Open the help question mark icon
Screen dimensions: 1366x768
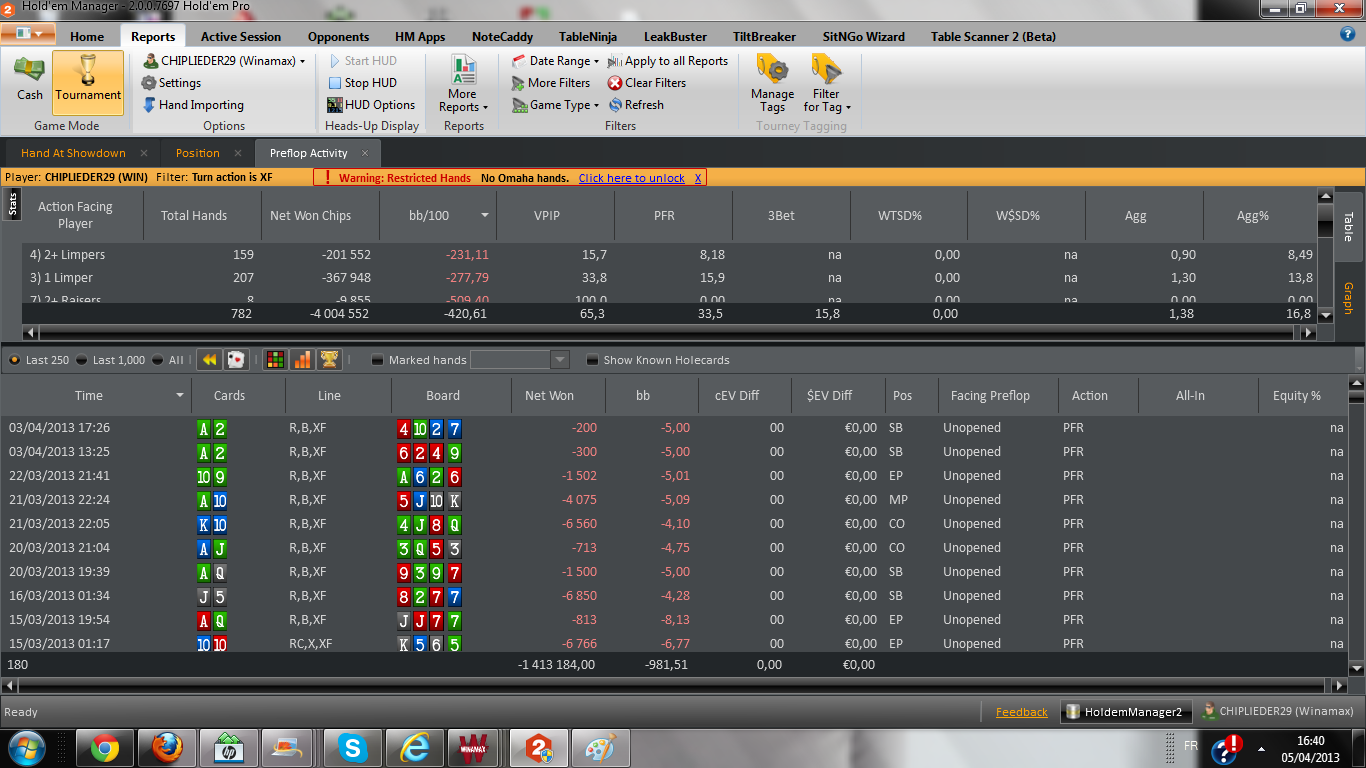(x=1347, y=34)
